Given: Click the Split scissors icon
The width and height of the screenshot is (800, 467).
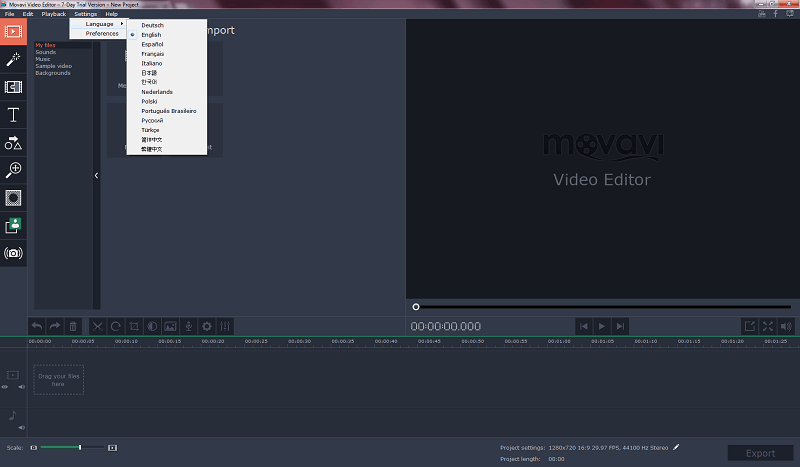Looking at the screenshot, I should [97, 326].
